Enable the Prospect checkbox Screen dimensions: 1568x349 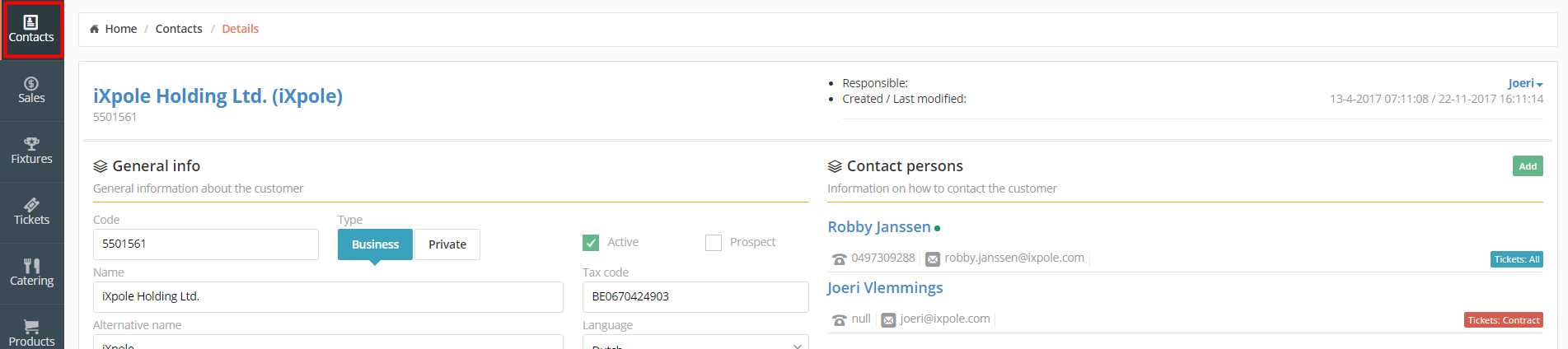point(714,243)
